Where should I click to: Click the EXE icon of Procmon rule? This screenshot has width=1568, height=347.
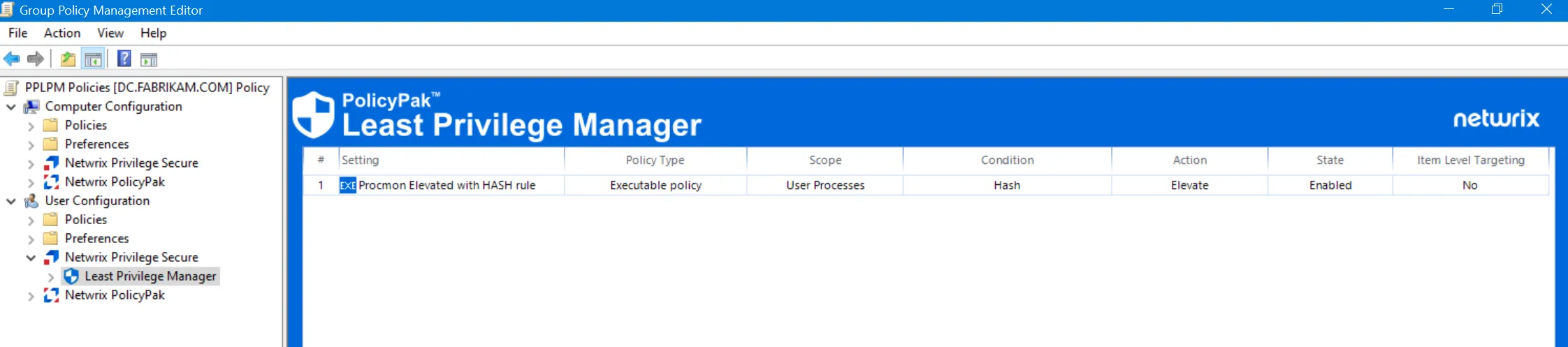pos(347,185)
